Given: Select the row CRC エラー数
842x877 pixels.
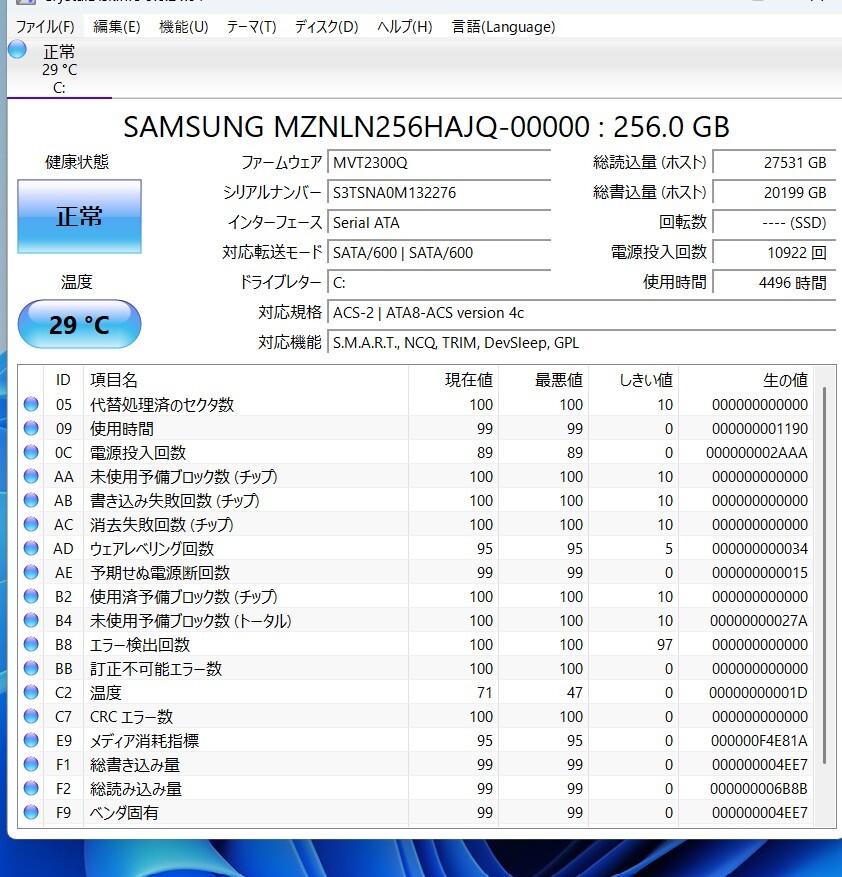Looking at the screenshot, I should coord(416,716).
